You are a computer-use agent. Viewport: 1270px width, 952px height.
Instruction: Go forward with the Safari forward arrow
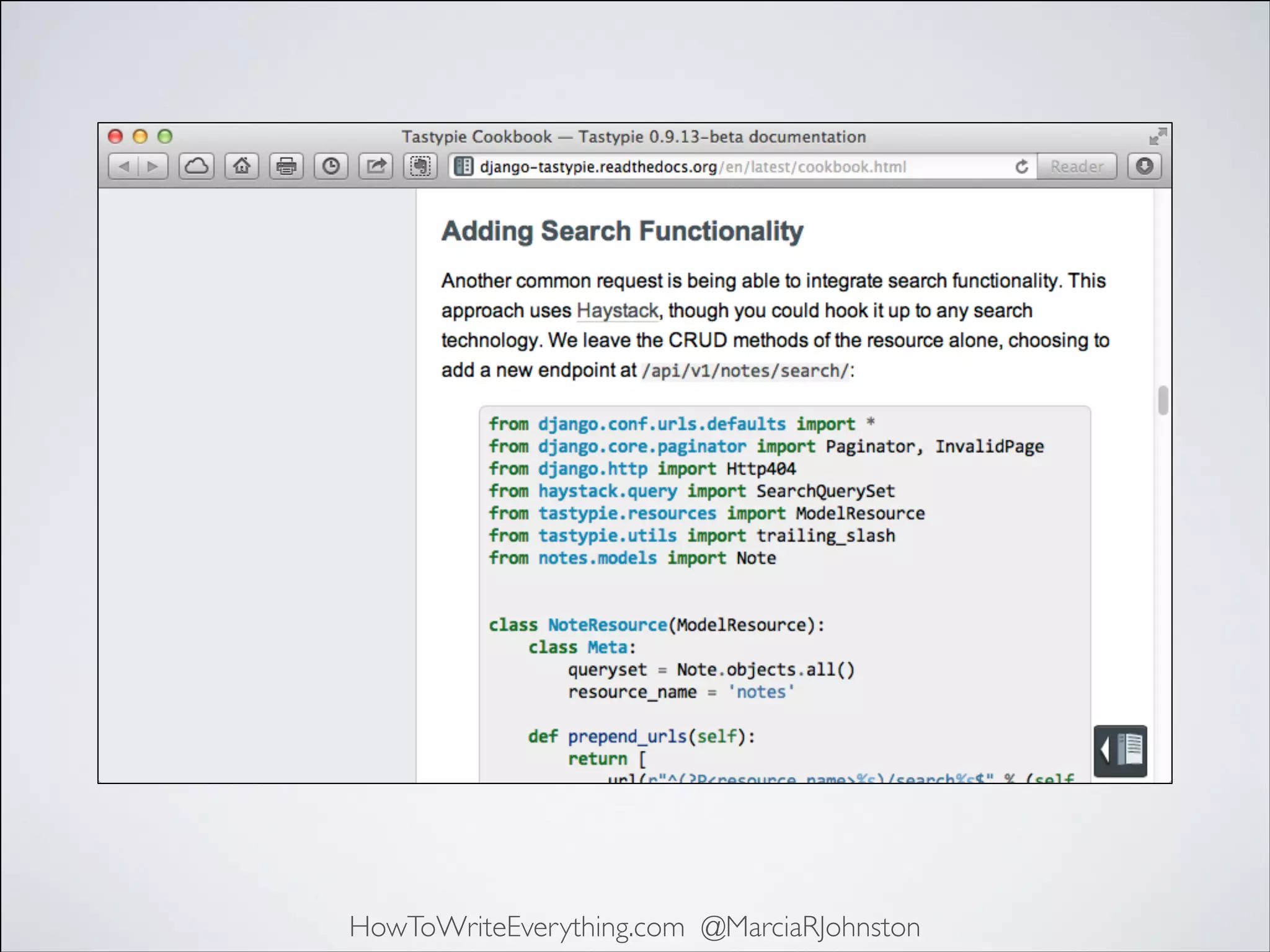pyautogui.click(x=153, y=167)
